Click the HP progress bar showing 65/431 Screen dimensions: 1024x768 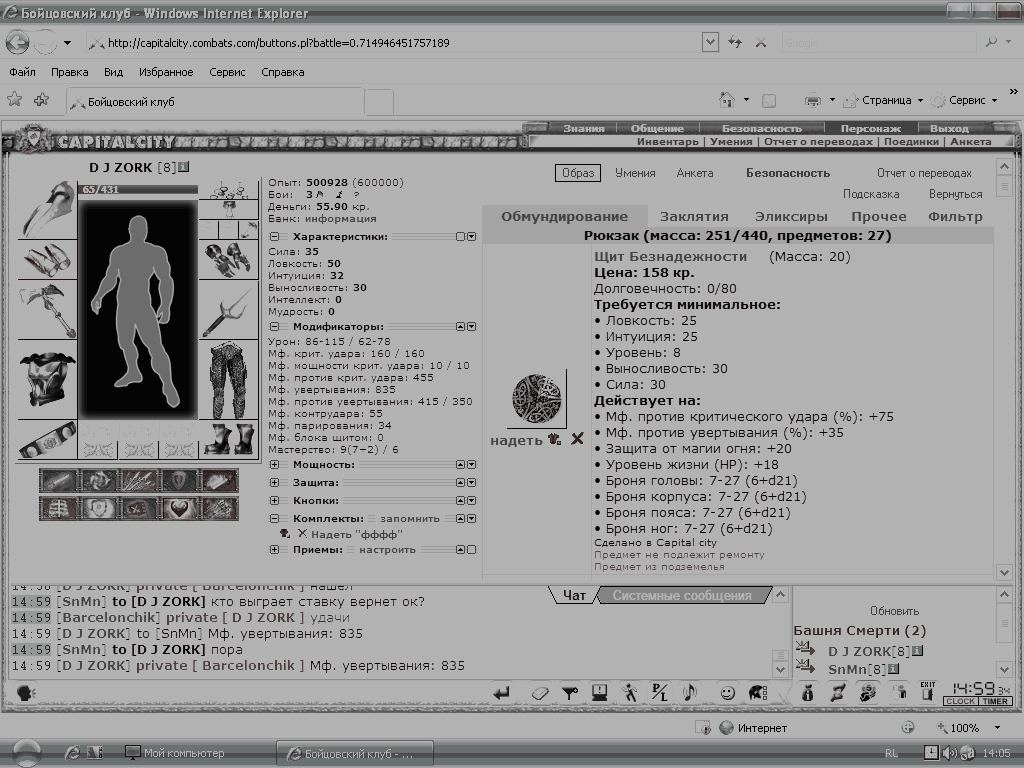coord(138,189)
